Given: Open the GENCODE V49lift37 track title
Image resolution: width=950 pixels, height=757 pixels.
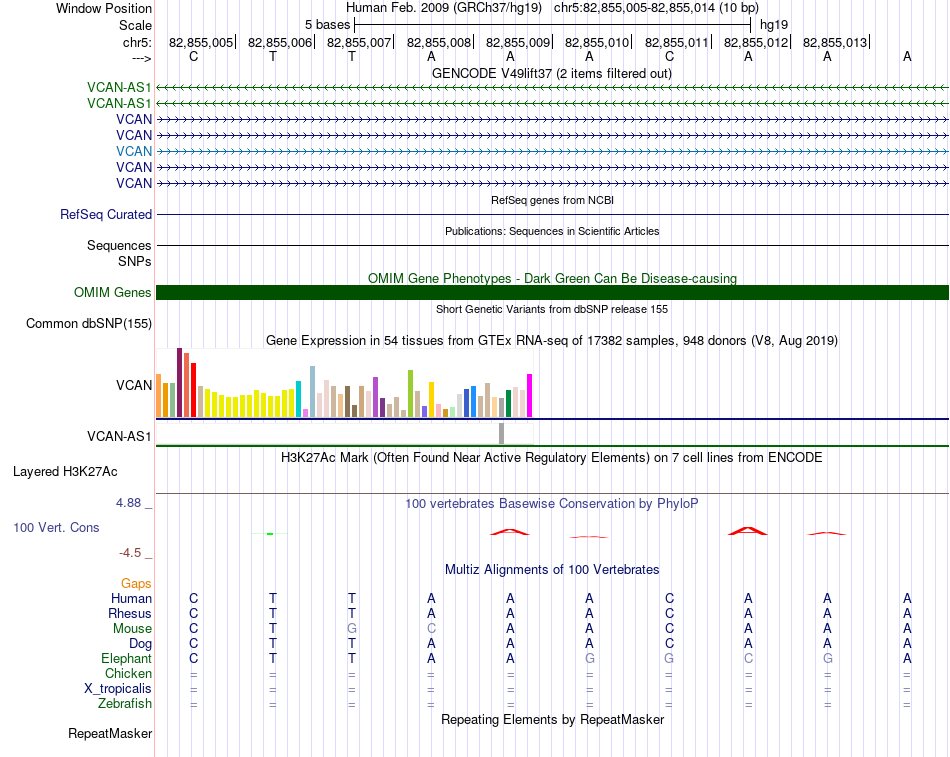Looking at the screenshot, I should [x=551, y=73].
